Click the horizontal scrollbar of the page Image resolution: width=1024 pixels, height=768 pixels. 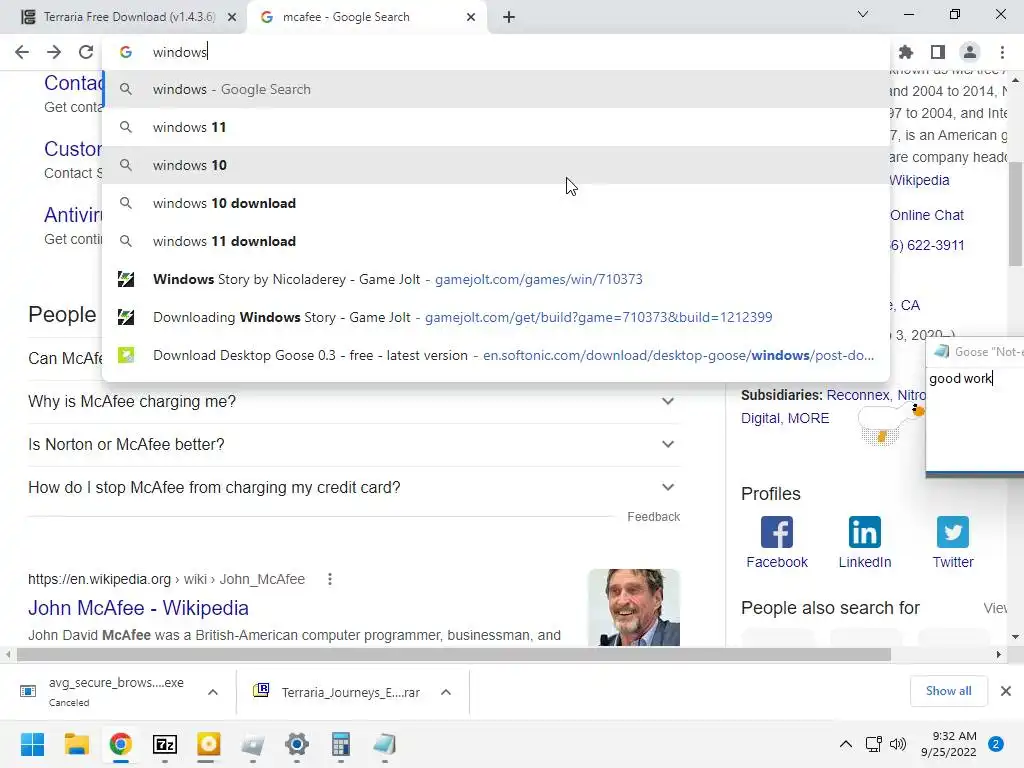click(x=453, y=654)
